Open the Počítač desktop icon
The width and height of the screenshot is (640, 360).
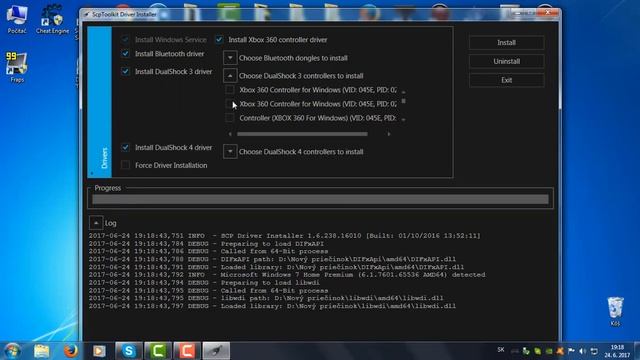(x=17, y=19)
